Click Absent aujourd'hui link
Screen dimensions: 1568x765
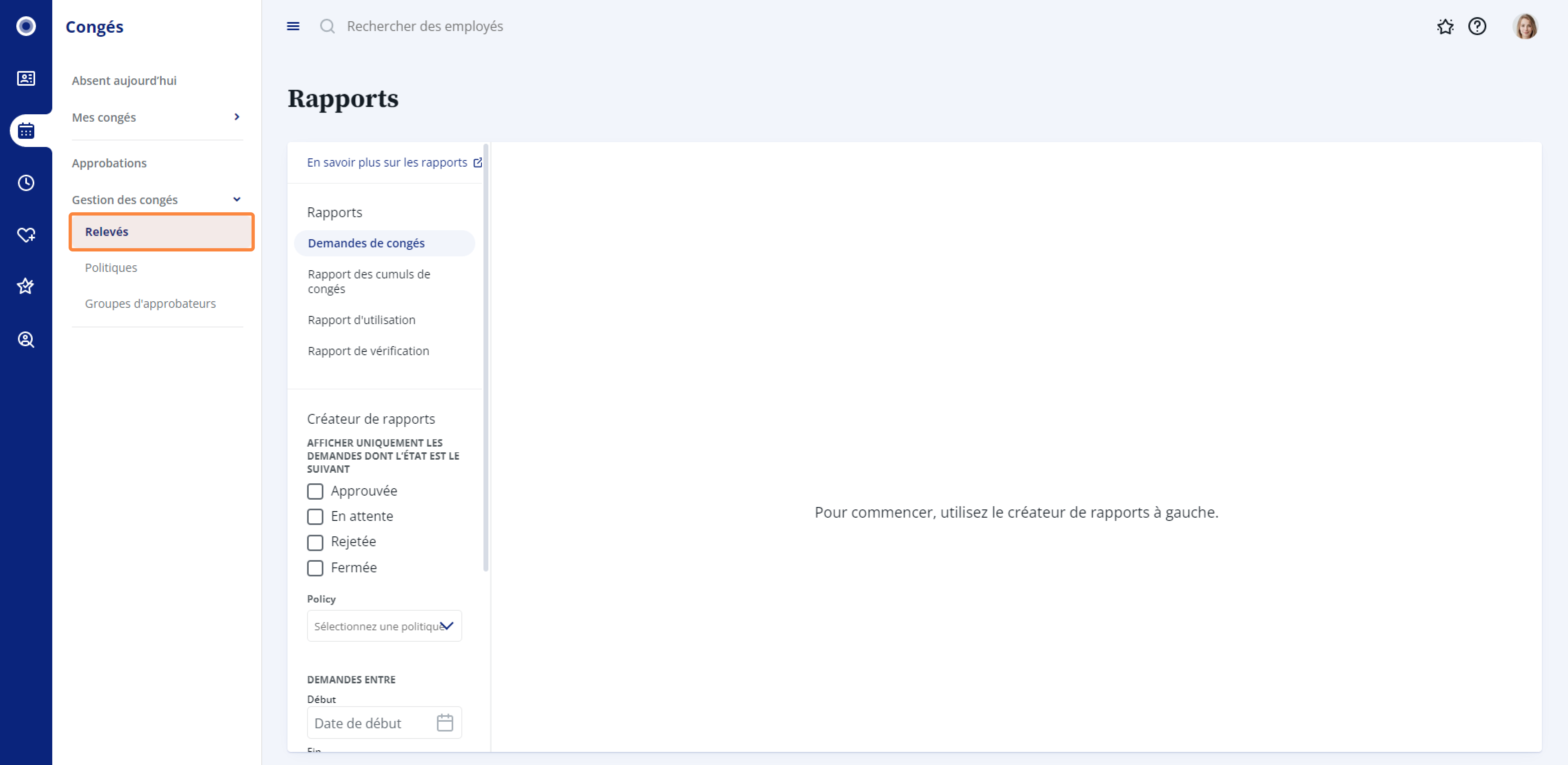pyautogui.click(x=124, y=81)
